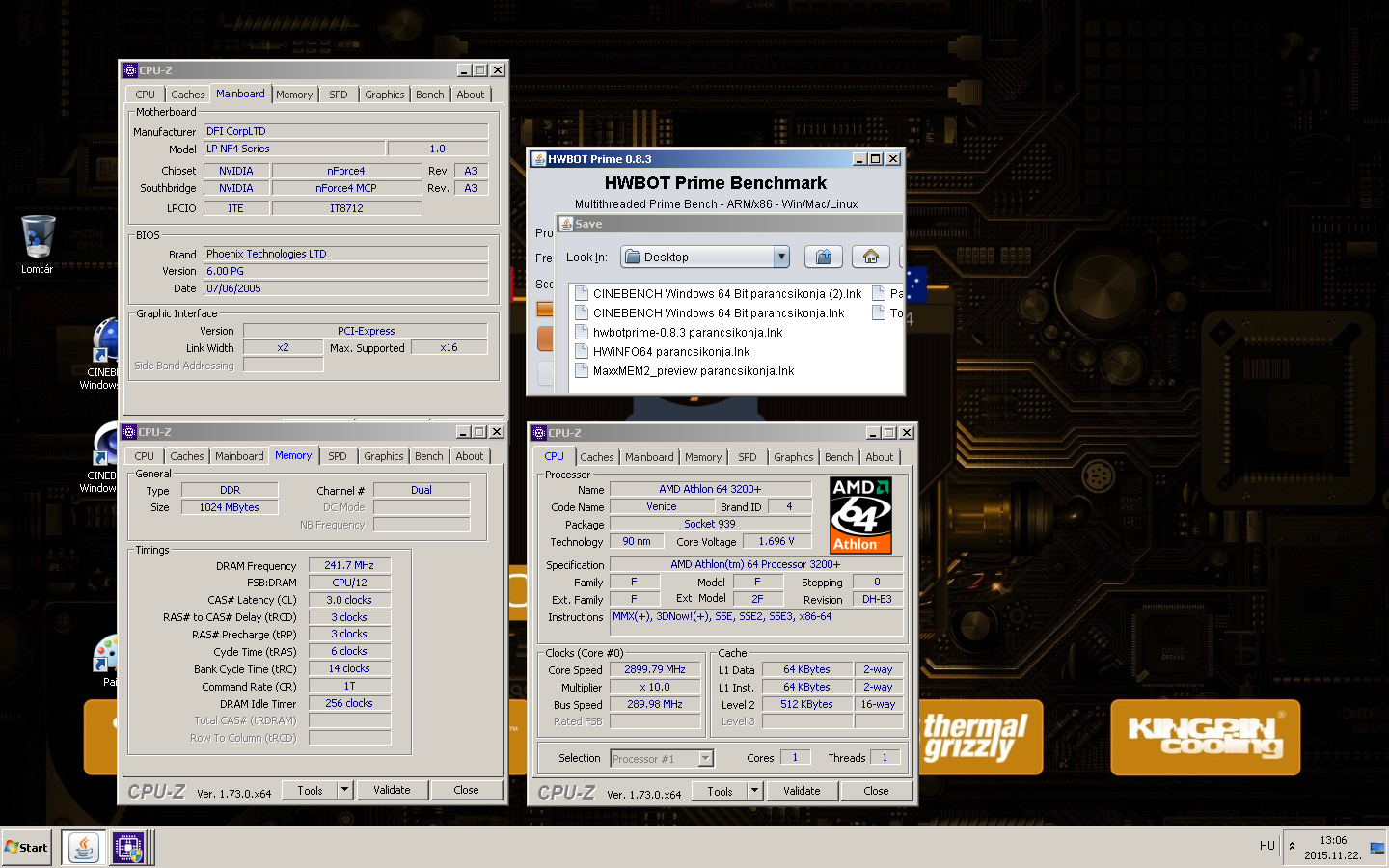Switch to Memory tab in CPU-tab CPU-Z window
This screenshot has height=868, width=1389.
click(703, 457)
